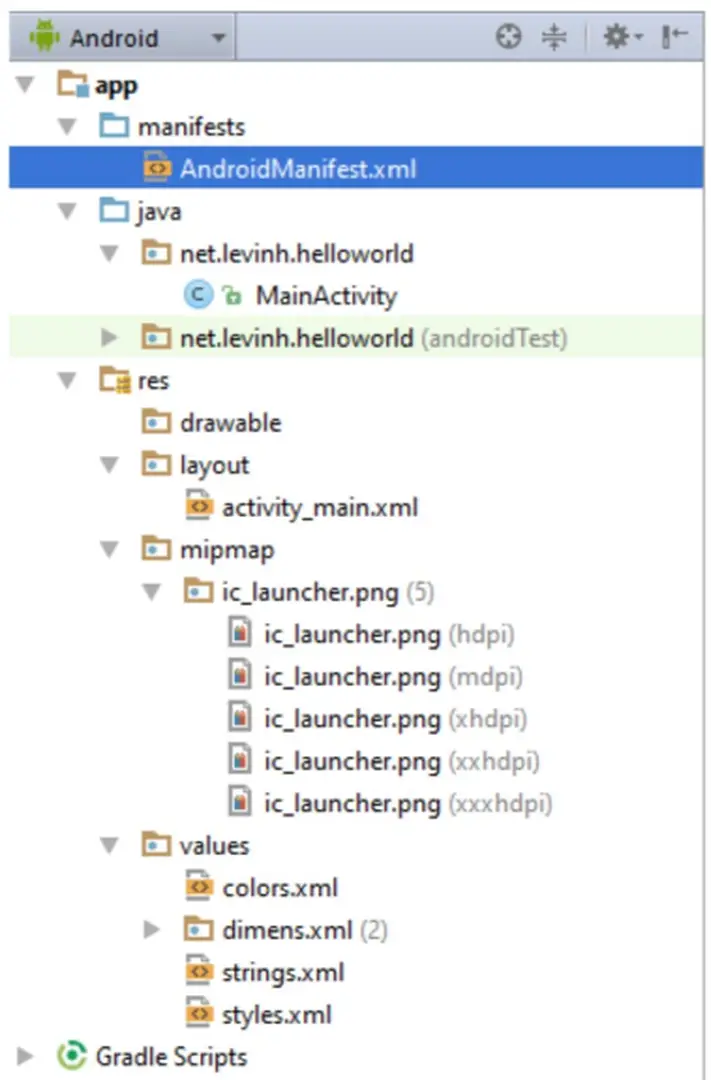Image resolution: width=711 pixels, height=1080 pixels.
Task: Hide the project panel with the hide icon
Action: coord(675,38)
